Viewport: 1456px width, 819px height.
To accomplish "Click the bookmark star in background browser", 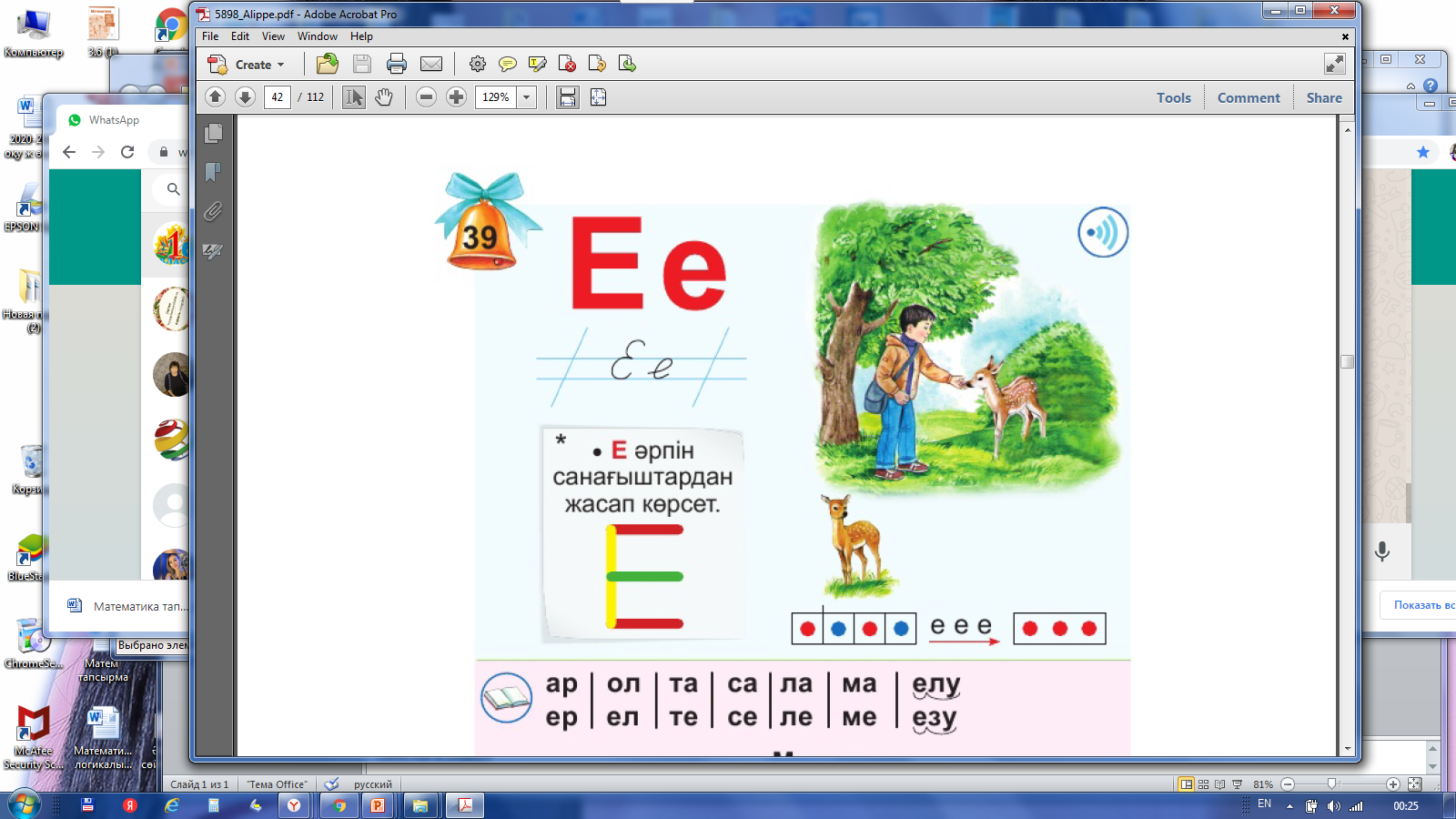I will click(1423, 152).
